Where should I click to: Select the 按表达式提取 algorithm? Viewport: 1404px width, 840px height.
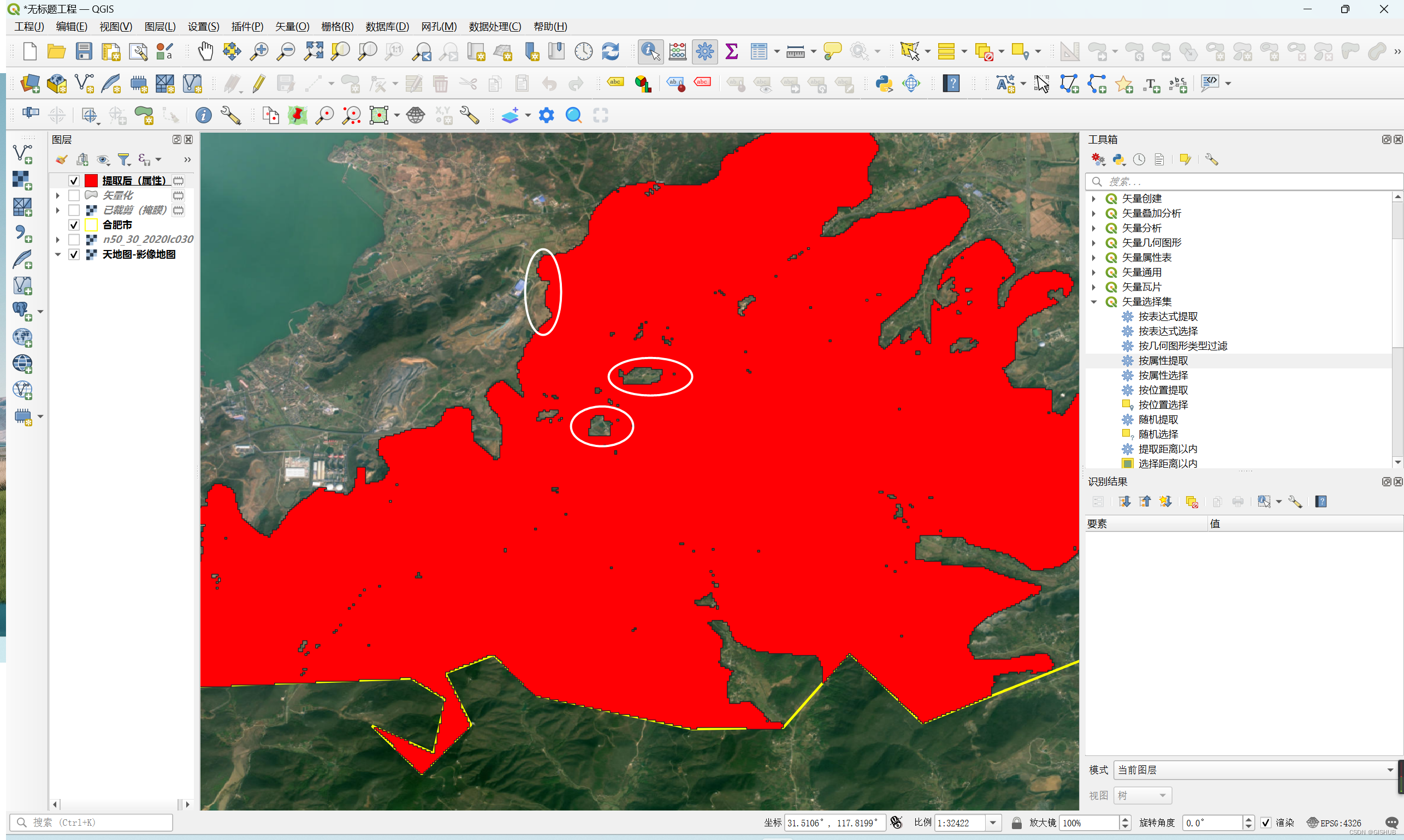click(x=1168, y=317)
